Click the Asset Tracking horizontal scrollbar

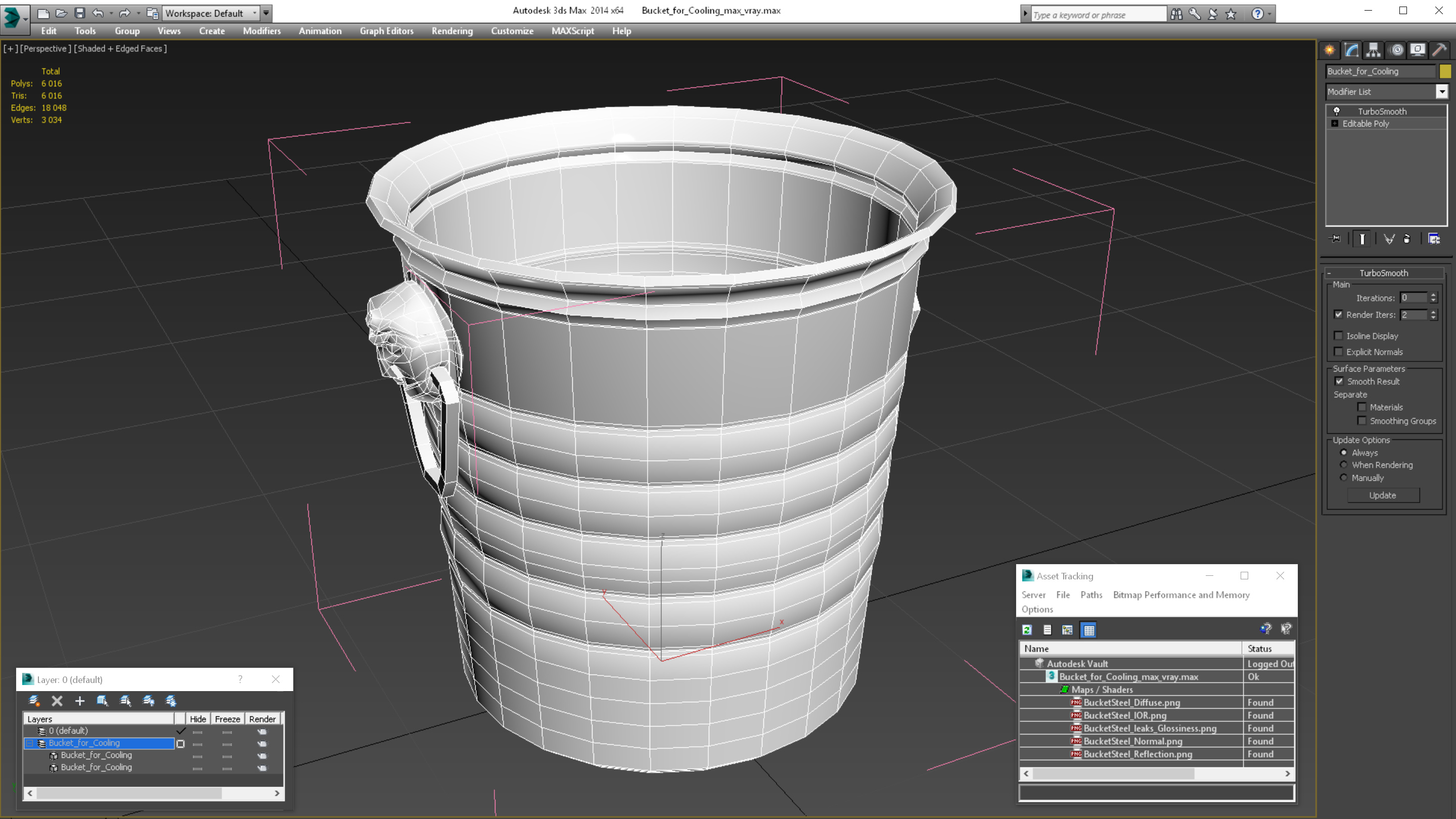[x=1156, y=773]
